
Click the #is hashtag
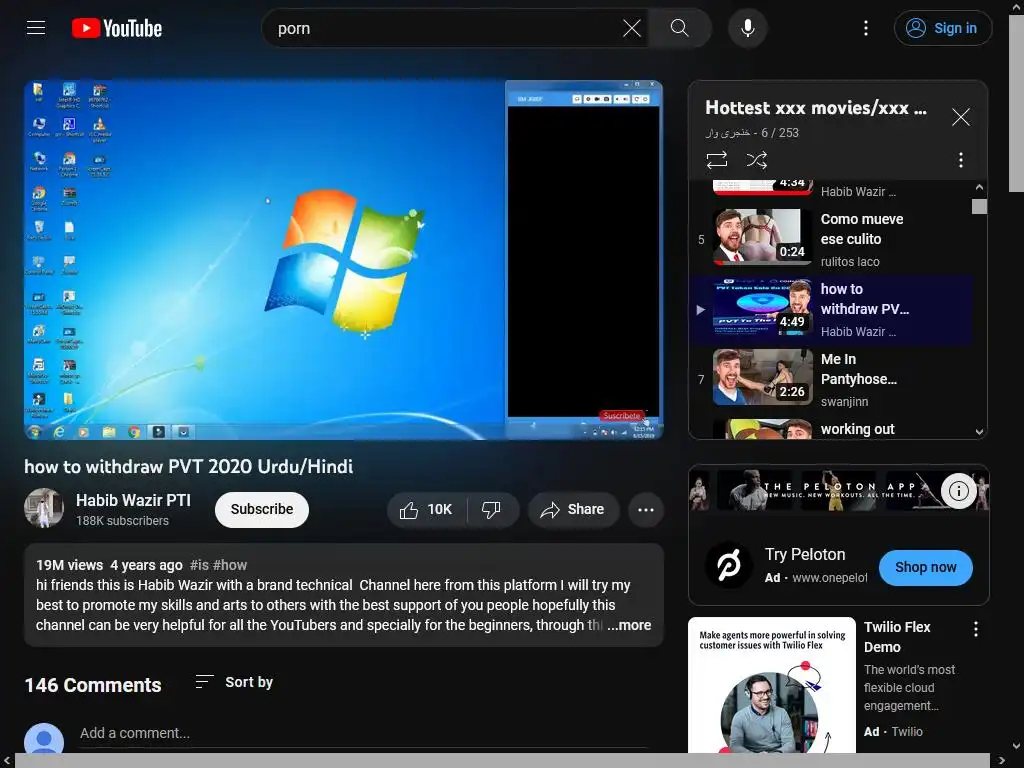pos(199,565)
